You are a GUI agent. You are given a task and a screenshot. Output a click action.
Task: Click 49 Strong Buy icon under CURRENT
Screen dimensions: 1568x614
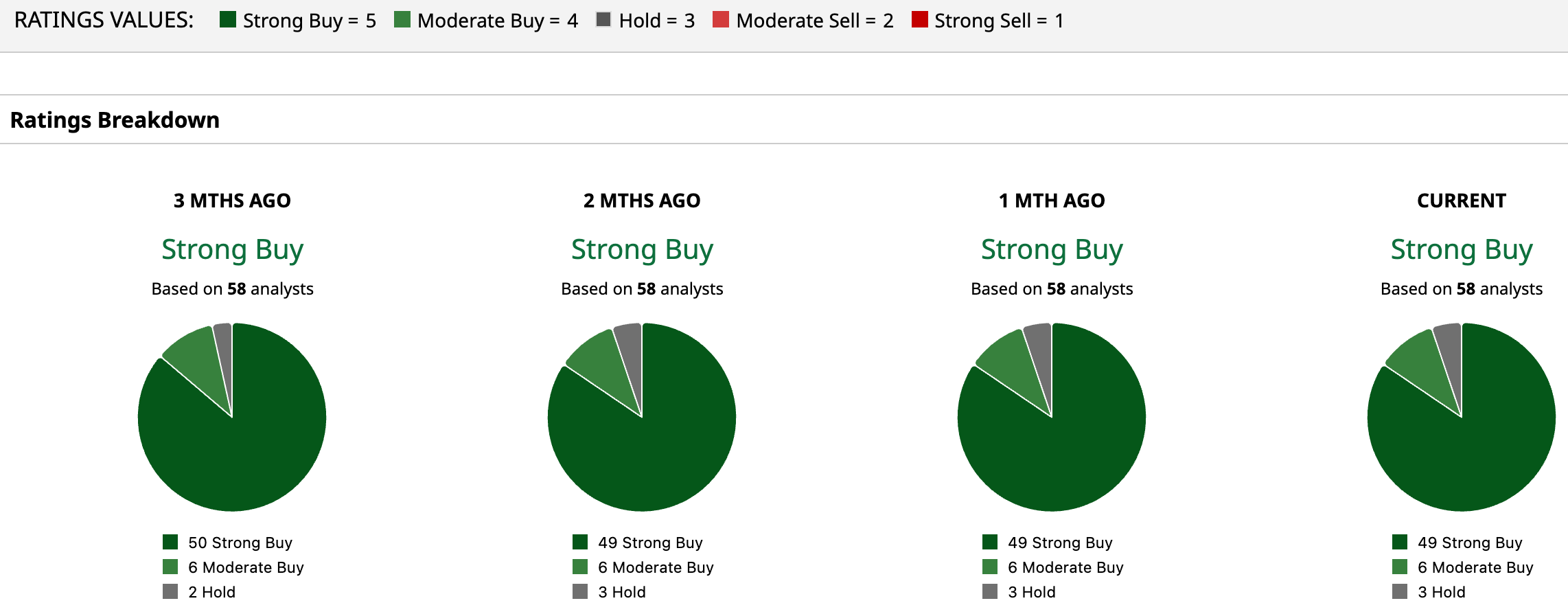[x=1400, y=542]
